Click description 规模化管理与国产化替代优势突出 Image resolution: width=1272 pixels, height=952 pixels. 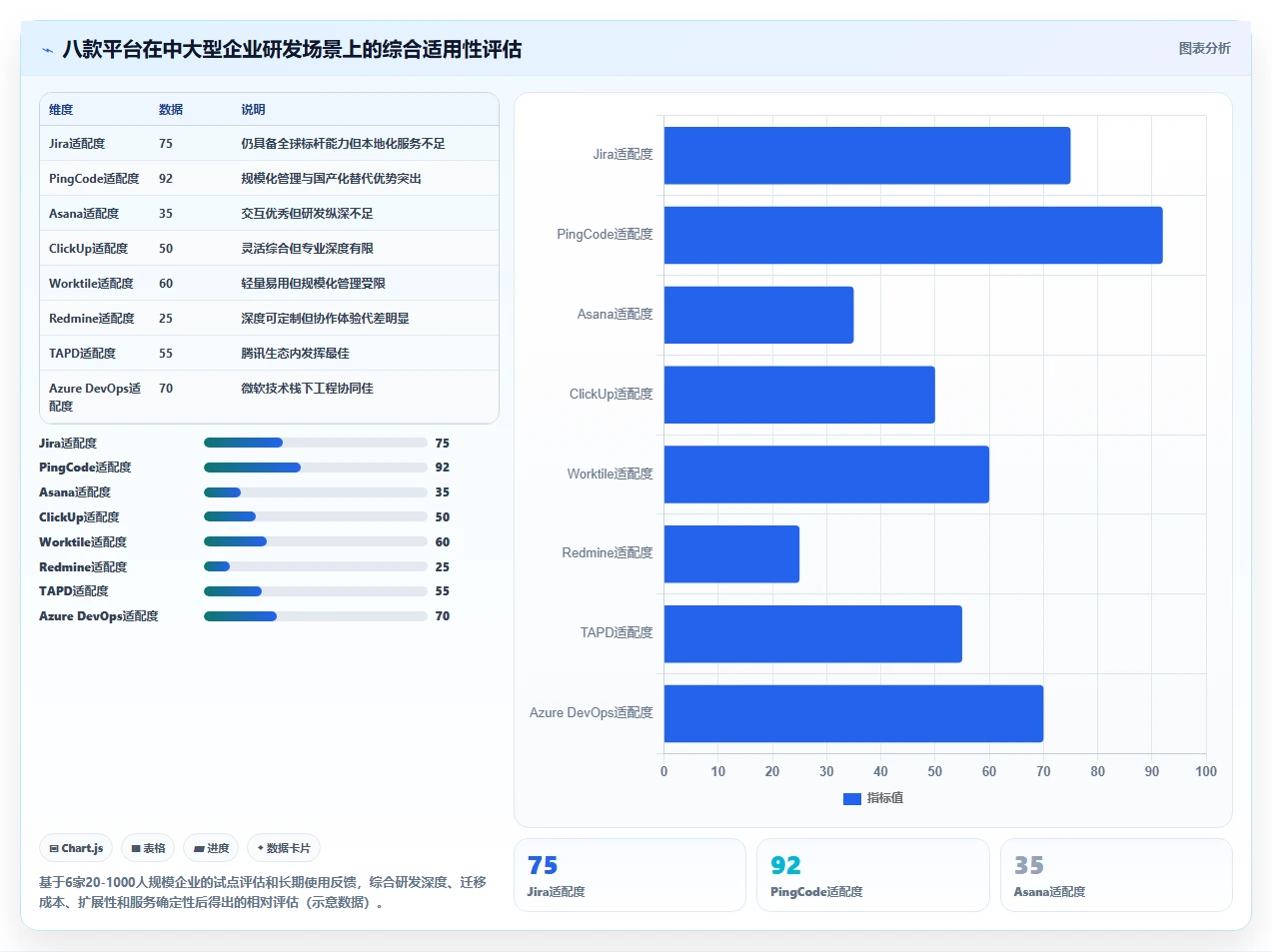pyautogui.click(x=331, y=179)
